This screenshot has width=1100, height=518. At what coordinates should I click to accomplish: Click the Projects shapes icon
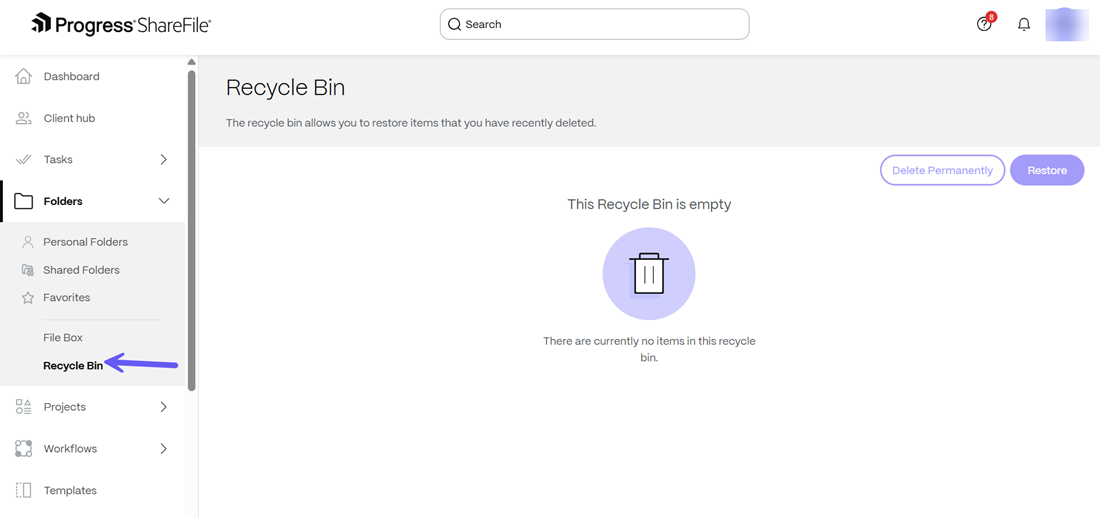click(x=24, y=407)
